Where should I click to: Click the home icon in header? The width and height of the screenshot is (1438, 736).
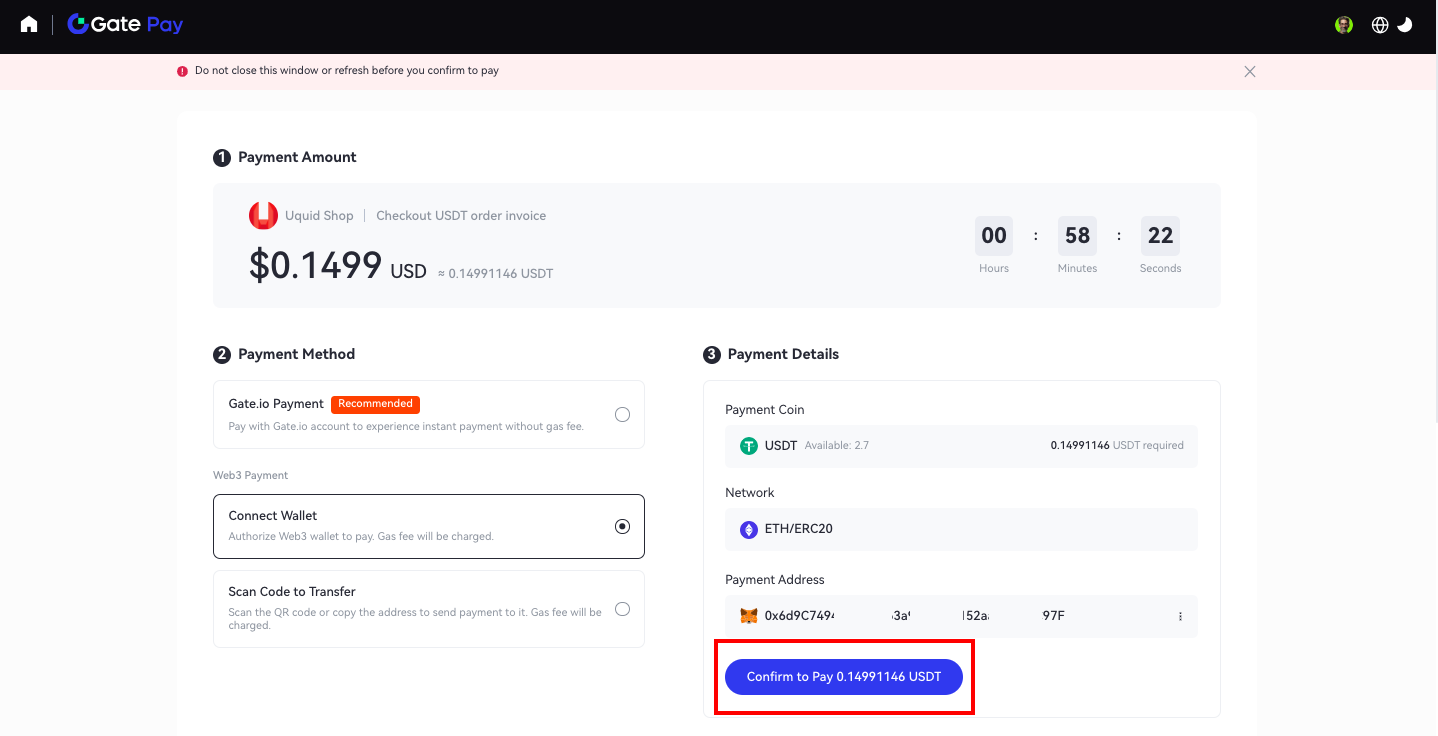pos(29,25)
